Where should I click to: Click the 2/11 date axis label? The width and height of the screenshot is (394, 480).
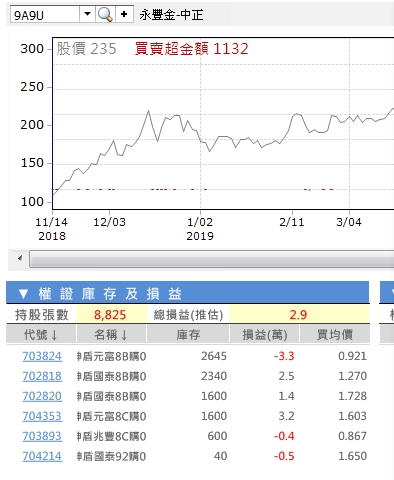point(292,222)
